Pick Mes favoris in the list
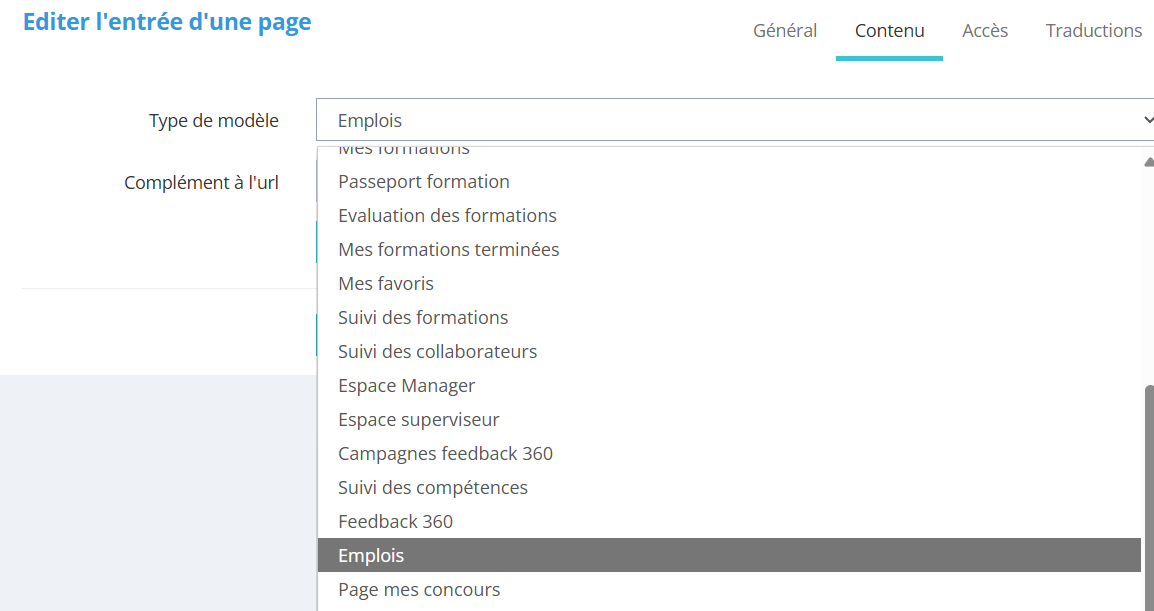Image resolution: width=1154 pixels, height=611 pixels. click(x=386, y=284)
